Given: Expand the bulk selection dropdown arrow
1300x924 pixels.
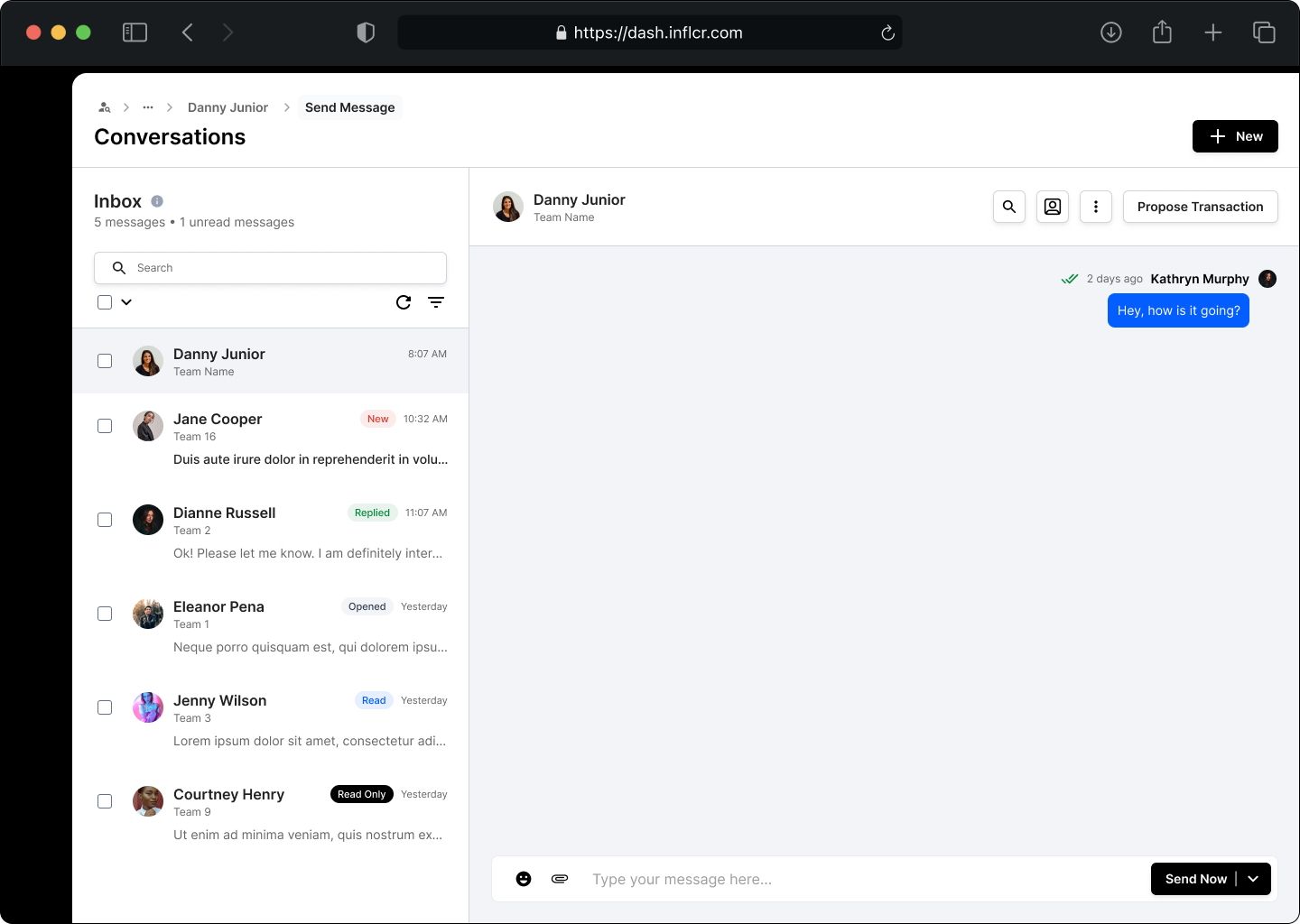Looking at the screenshot, I should pos(126,302).
